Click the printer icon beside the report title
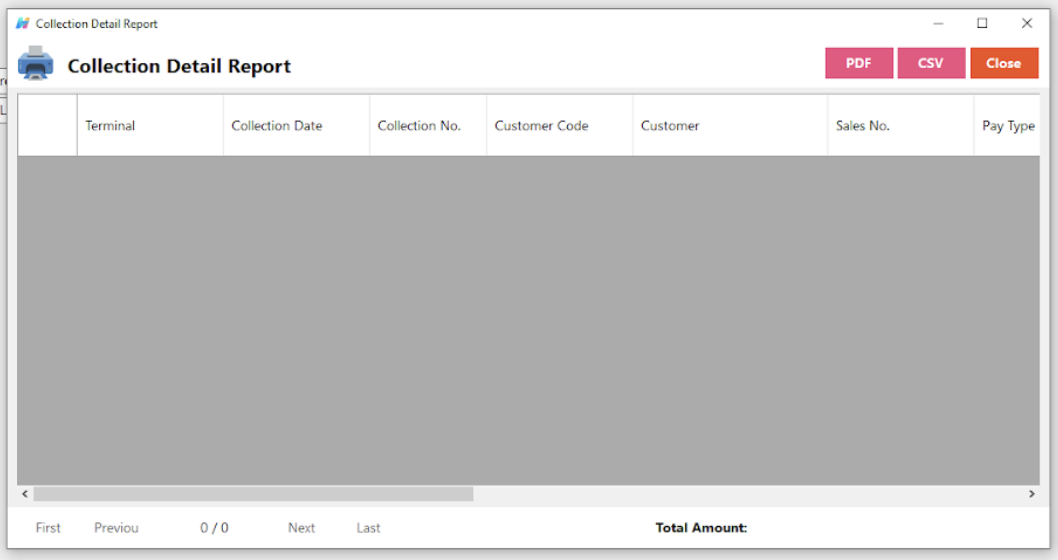 click(x=35, y=63)
